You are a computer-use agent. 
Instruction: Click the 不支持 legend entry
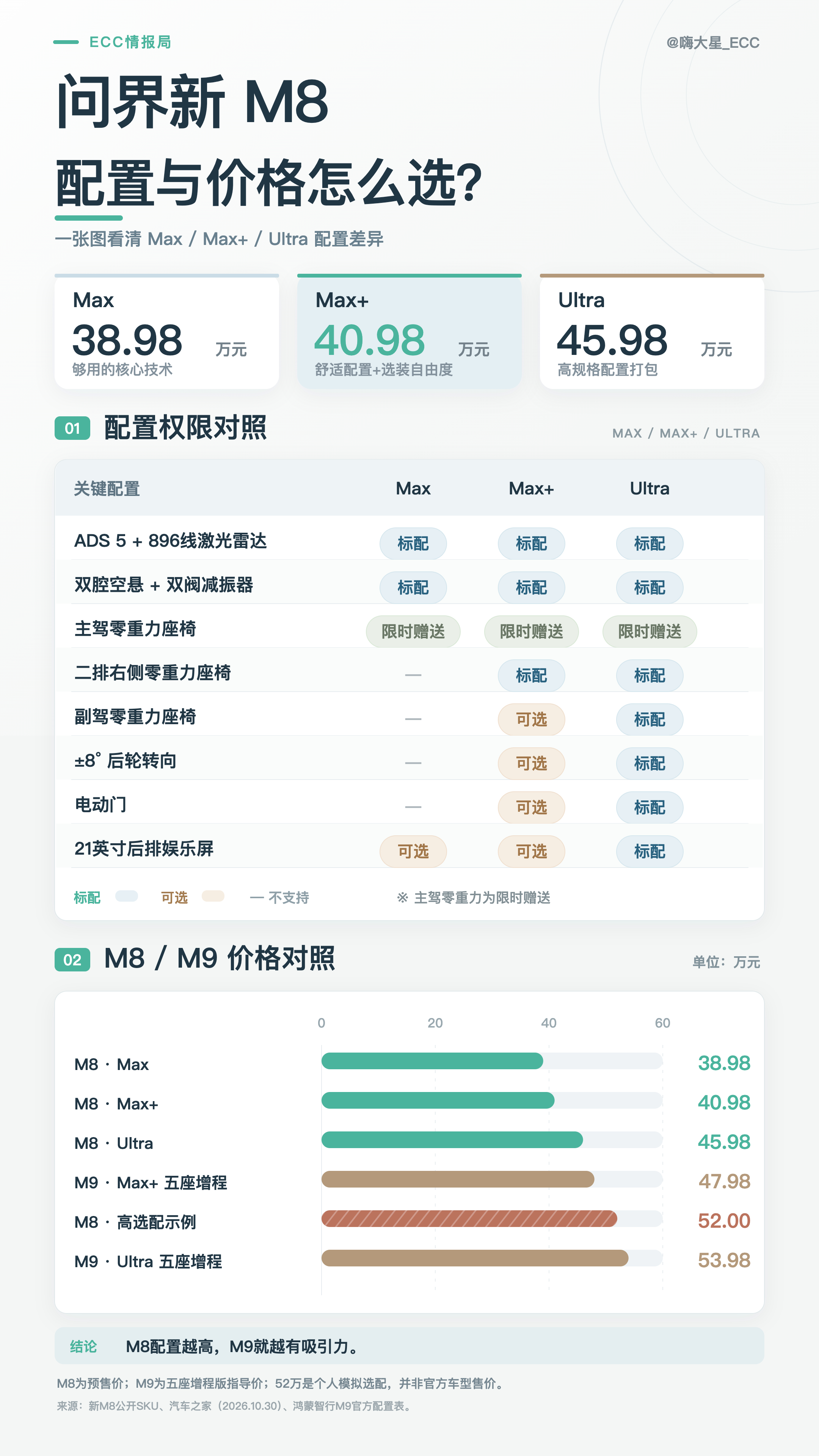[x=280, y=897]
